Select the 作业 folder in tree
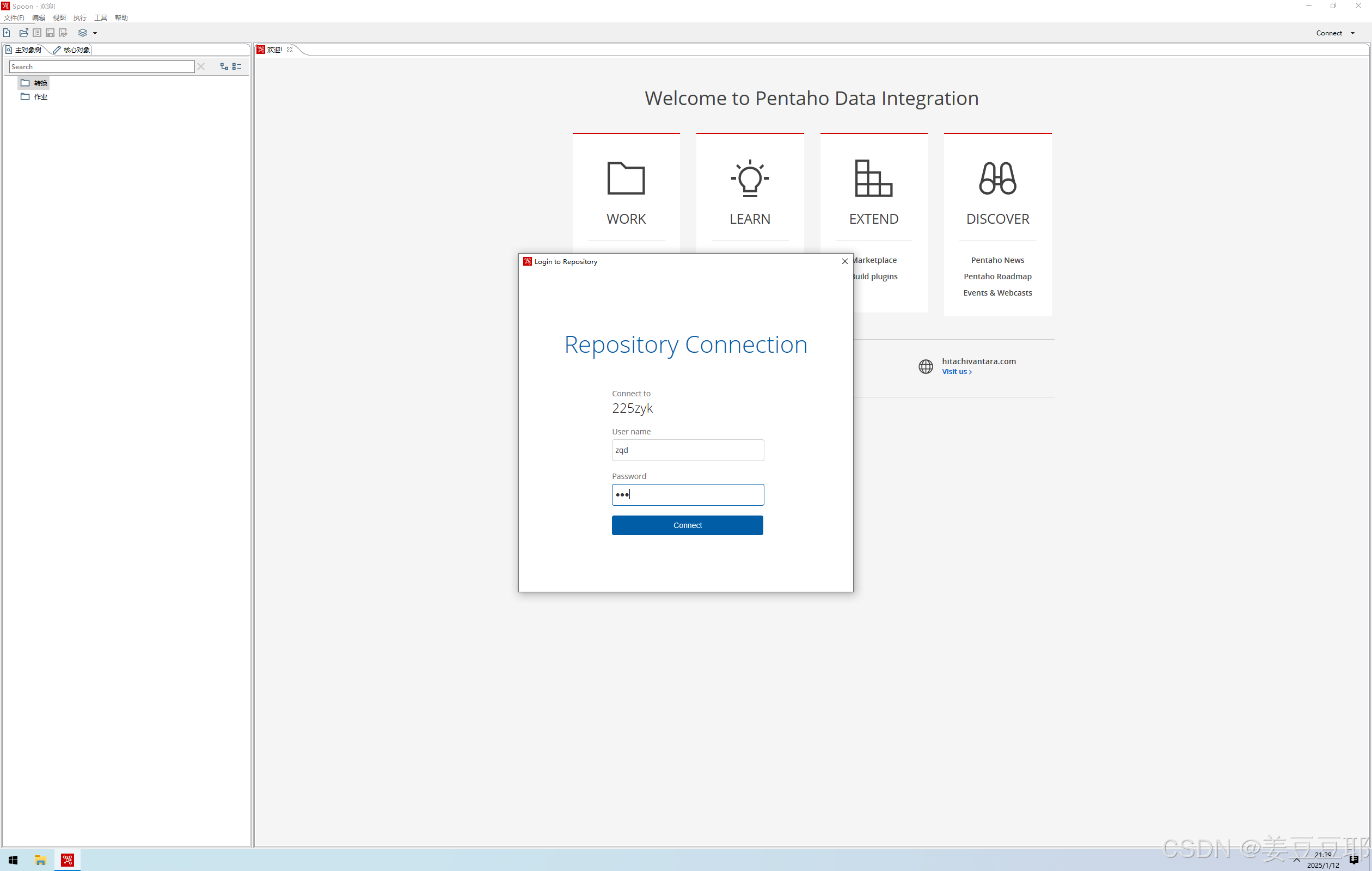1372x871 pixels. tap(40, 97)
